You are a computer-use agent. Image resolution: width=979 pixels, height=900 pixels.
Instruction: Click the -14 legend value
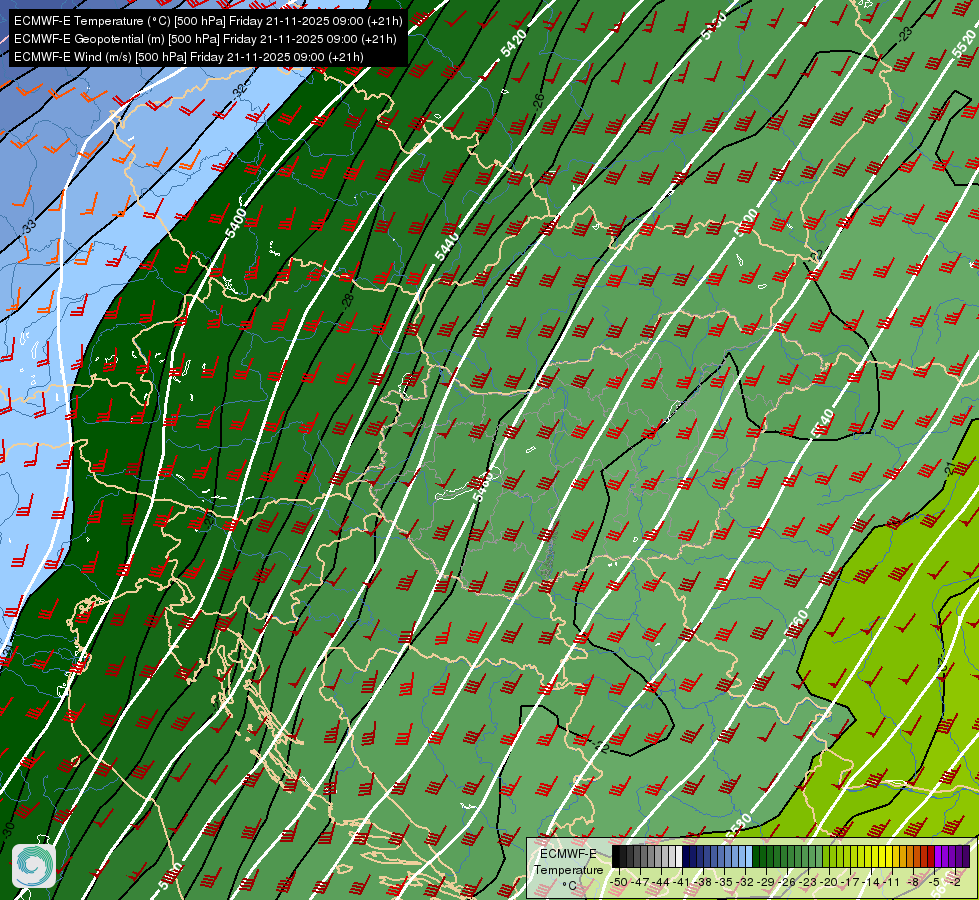tap(870, 882)
